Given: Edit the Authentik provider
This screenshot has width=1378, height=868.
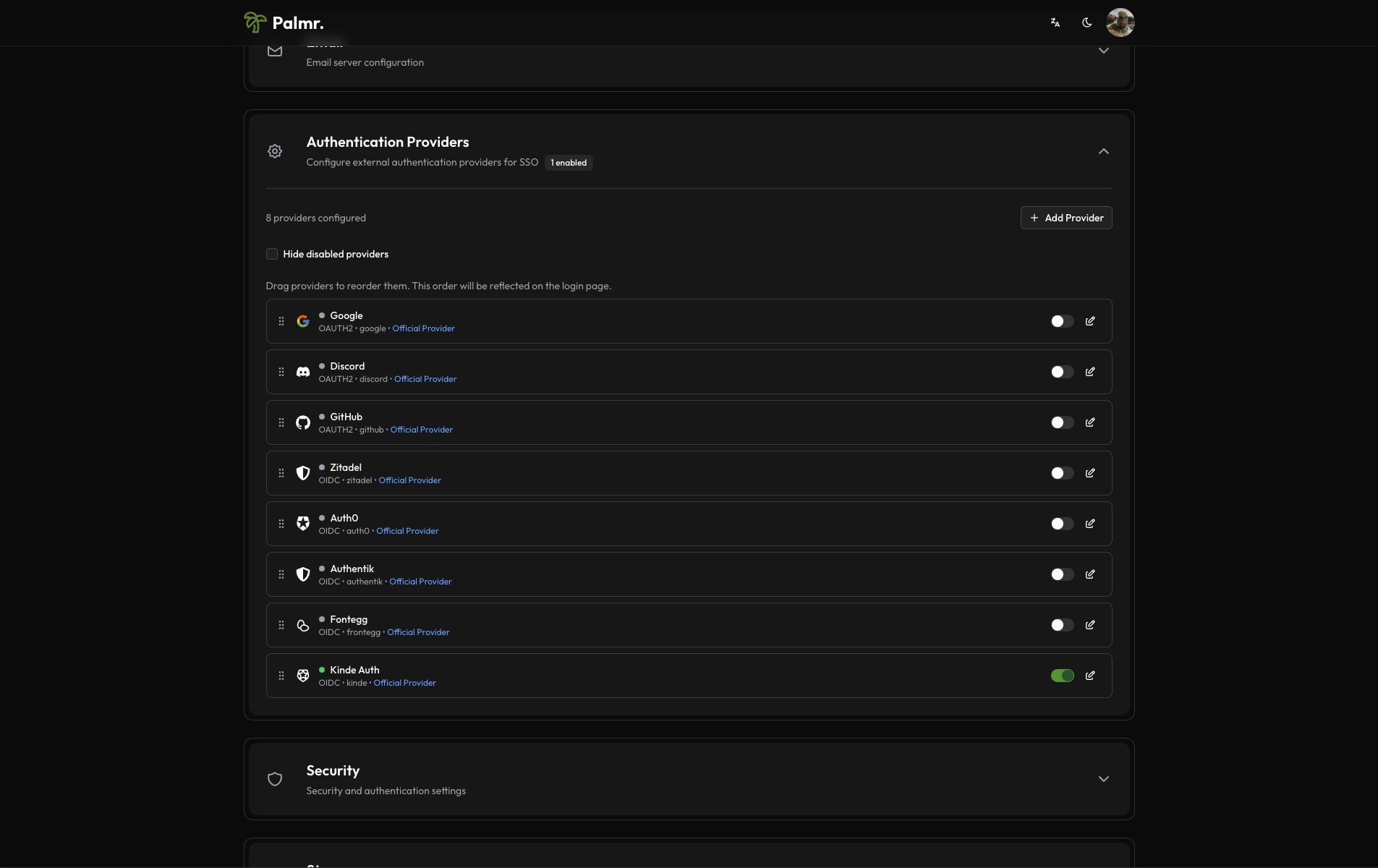Looking at the screenshot, I should 1090,574.
